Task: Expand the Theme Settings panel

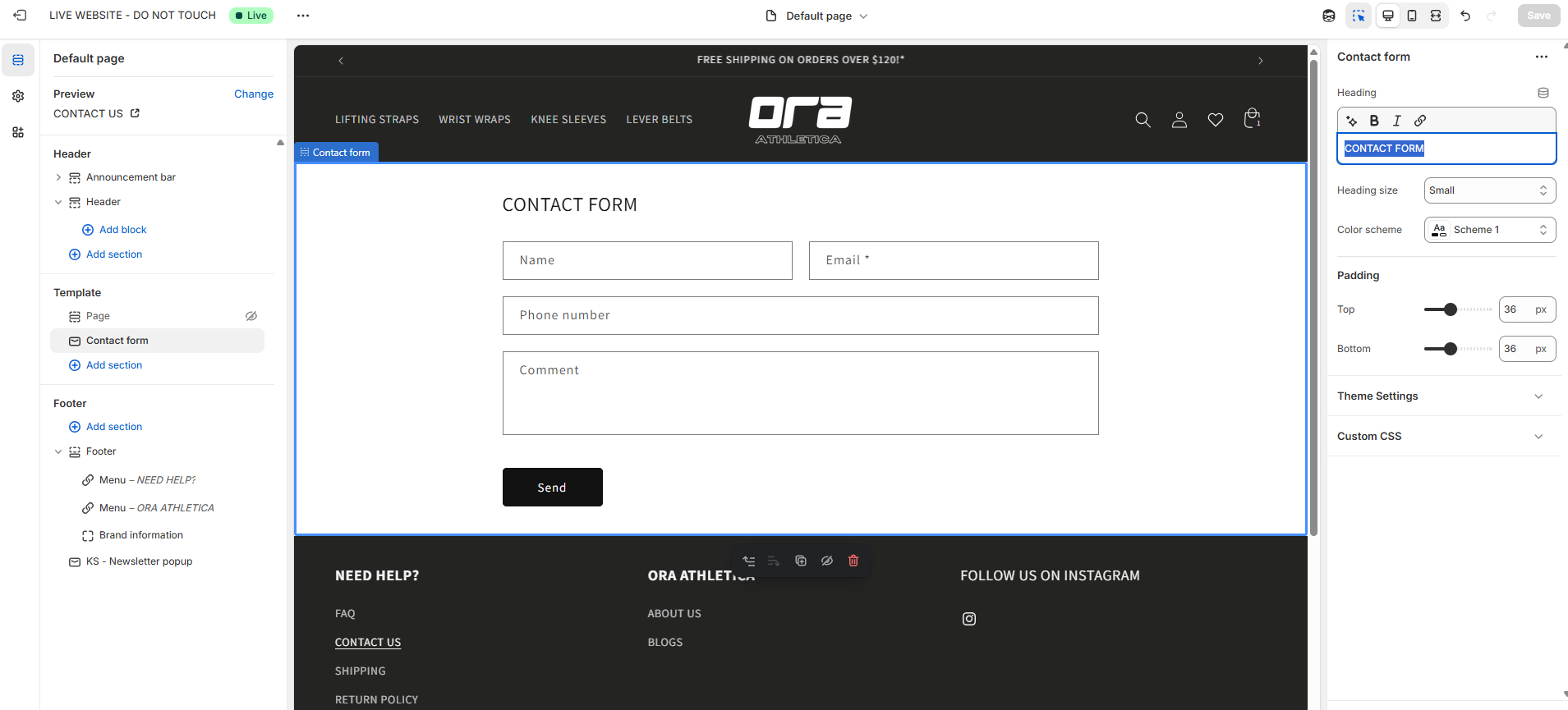Action: [x=1443, y=396]
